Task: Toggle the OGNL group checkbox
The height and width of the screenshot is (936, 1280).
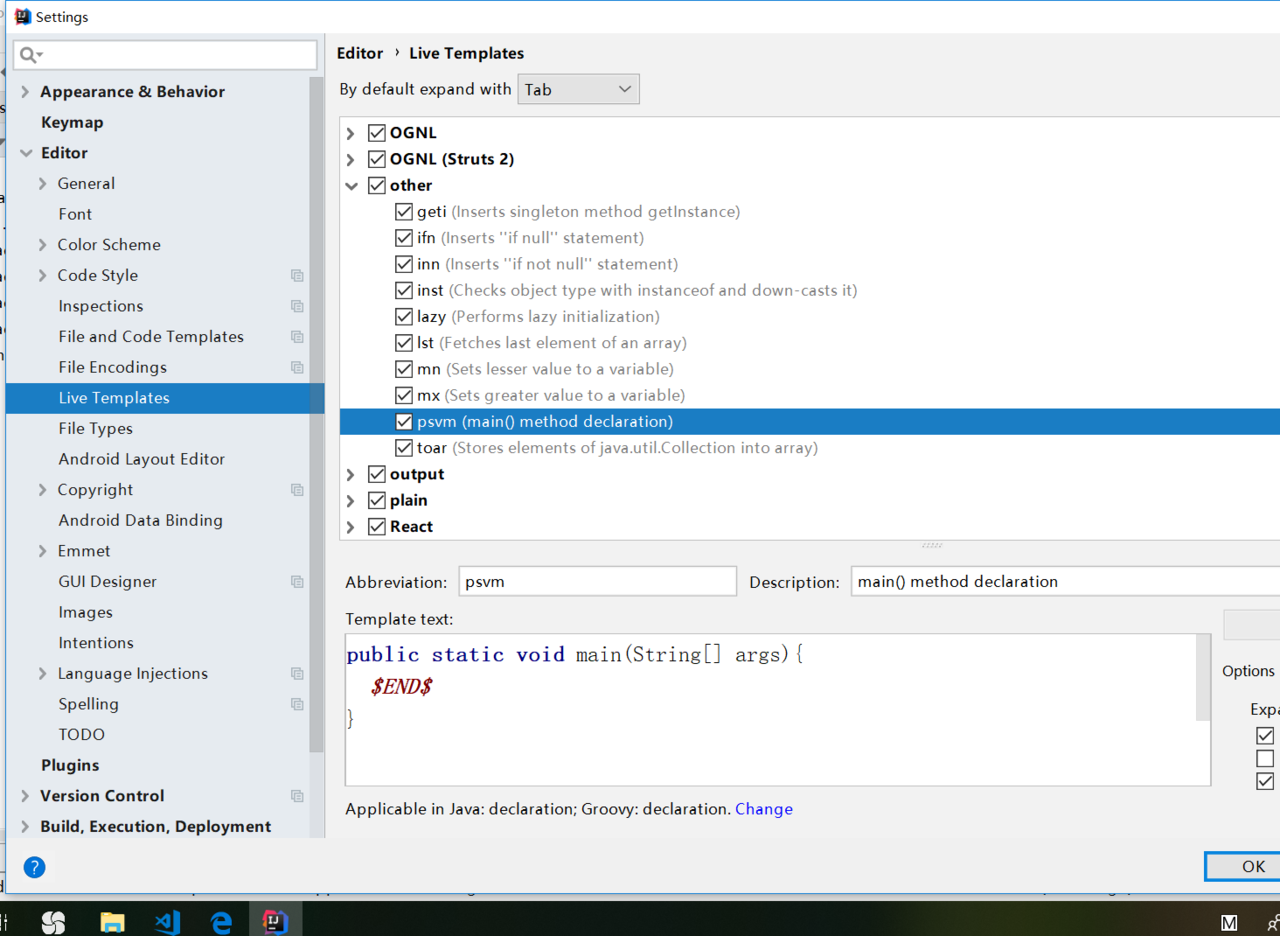Action: pos(377,133)
